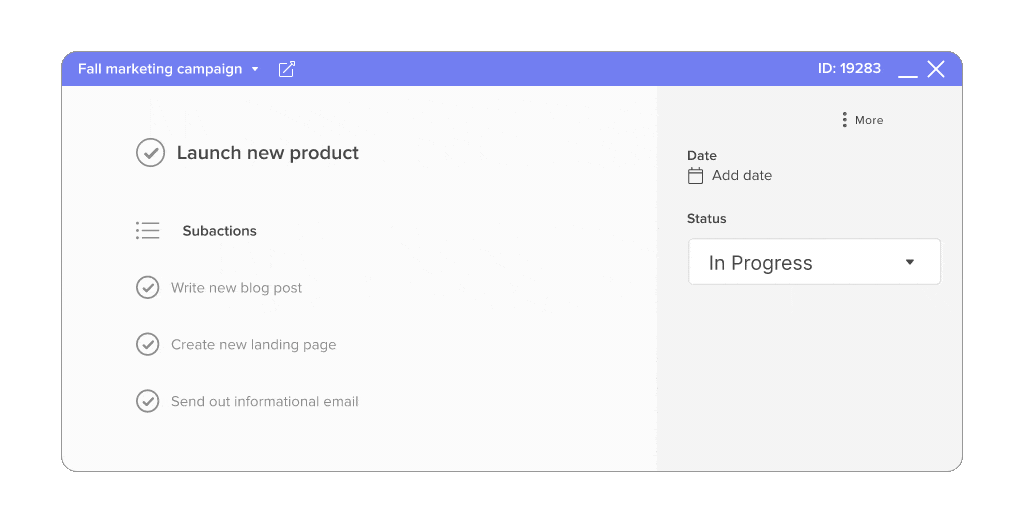Check off Write new blog post
The height and width of the screenshot is (516, 1024).
coord(148,287)
